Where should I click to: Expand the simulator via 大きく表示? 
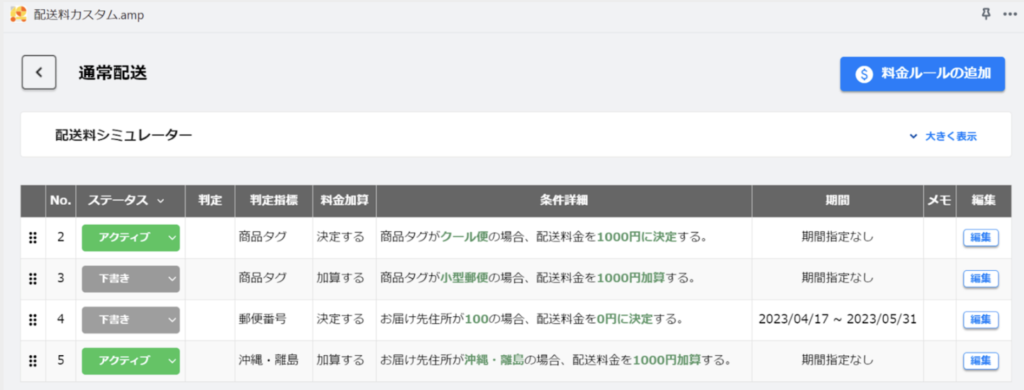tap(942, 137)
